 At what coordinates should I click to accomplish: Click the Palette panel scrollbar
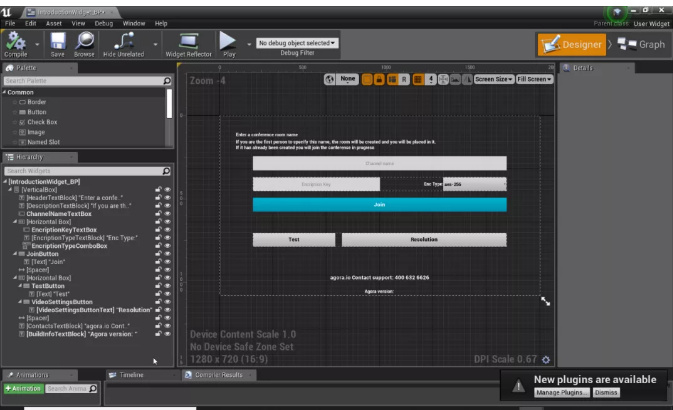[x=169, y=103]
